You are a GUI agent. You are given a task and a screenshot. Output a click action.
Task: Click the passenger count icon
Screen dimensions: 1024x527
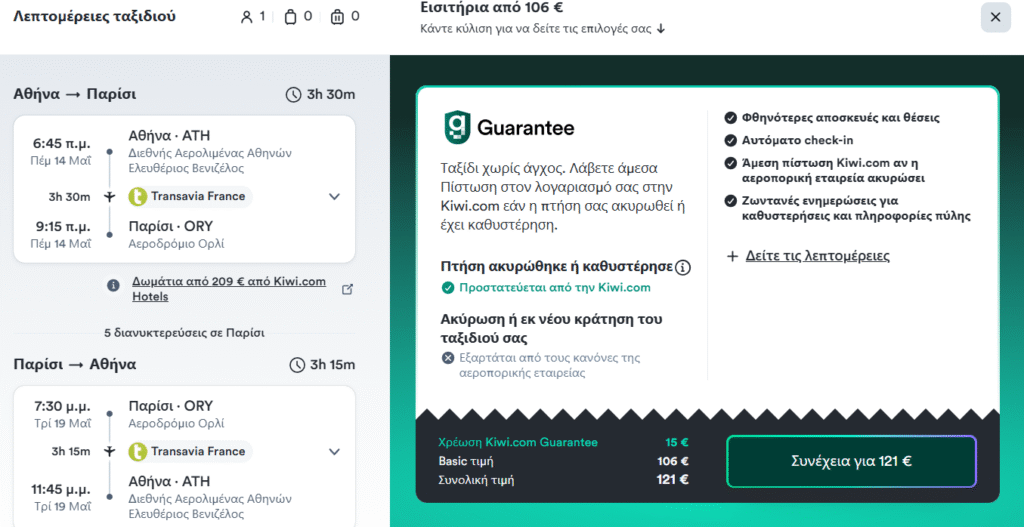point(247,17)
